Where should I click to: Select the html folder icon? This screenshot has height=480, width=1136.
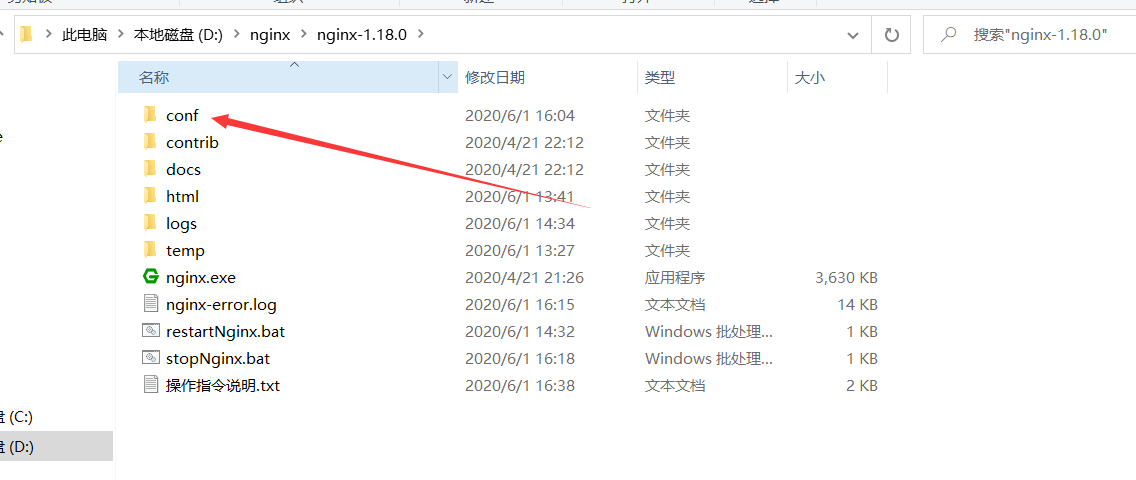150,195
